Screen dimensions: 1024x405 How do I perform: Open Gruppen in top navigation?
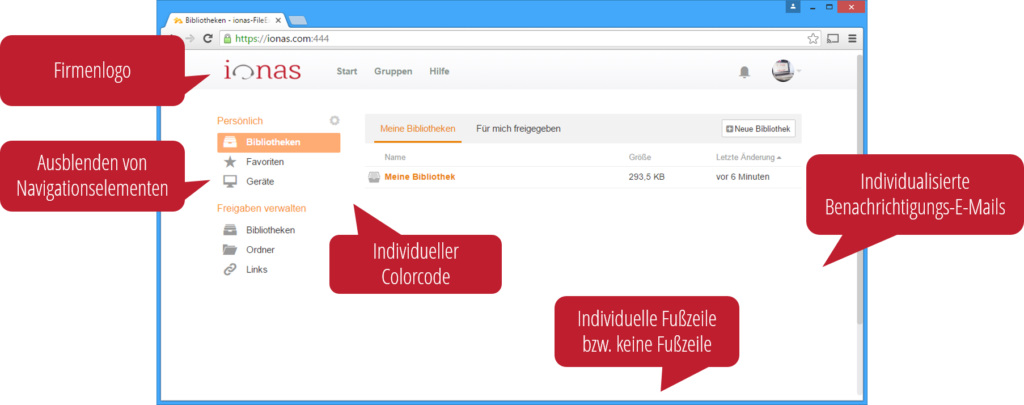tap(393, 71)
